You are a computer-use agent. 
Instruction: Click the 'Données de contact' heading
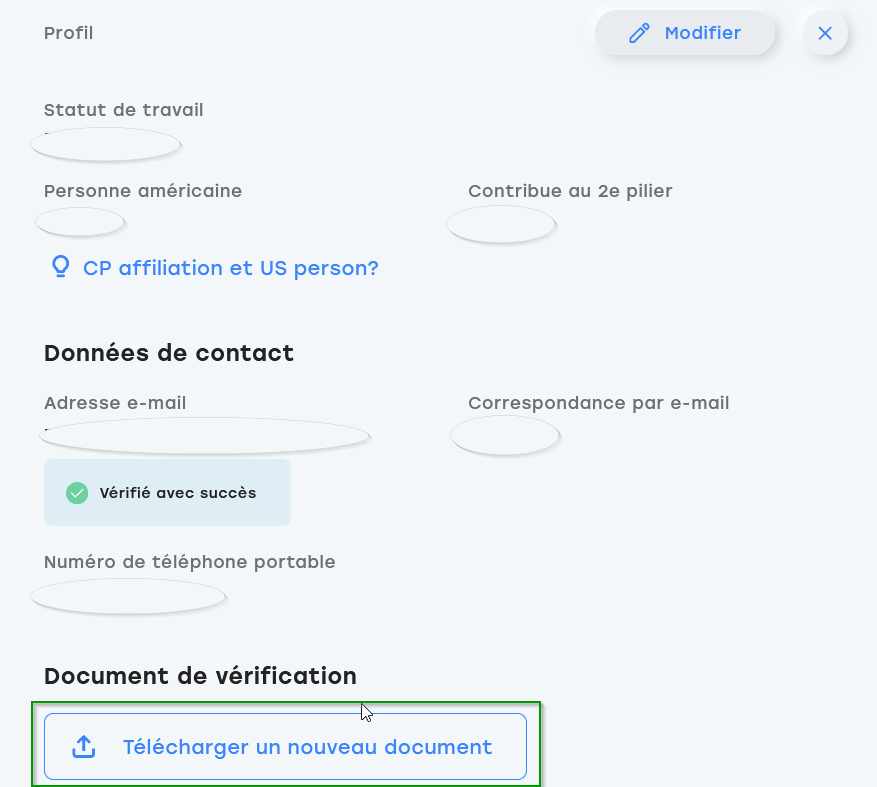(x=169, y=353)
